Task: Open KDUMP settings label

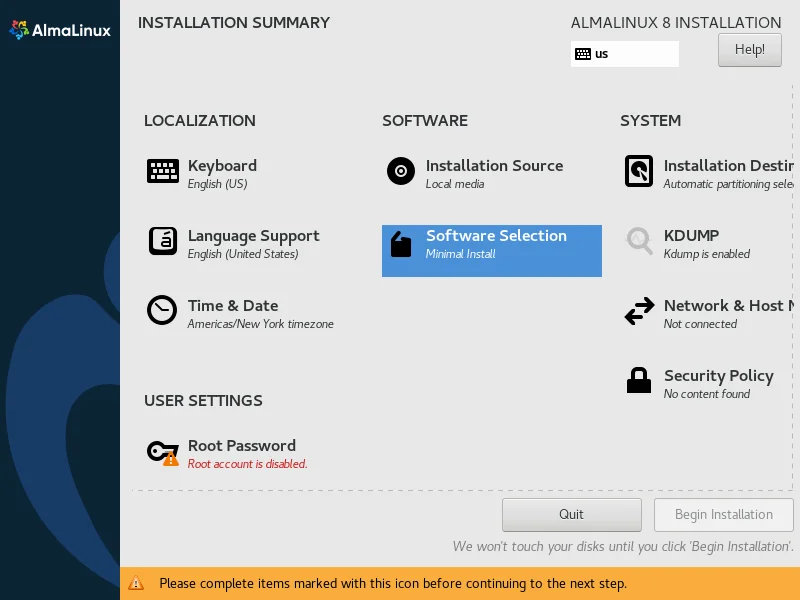Action: 691,235
